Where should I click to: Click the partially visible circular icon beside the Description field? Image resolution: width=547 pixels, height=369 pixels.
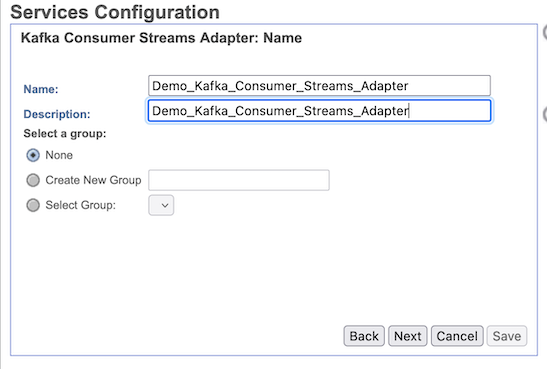pyautogui.click(x=545, y=115)
